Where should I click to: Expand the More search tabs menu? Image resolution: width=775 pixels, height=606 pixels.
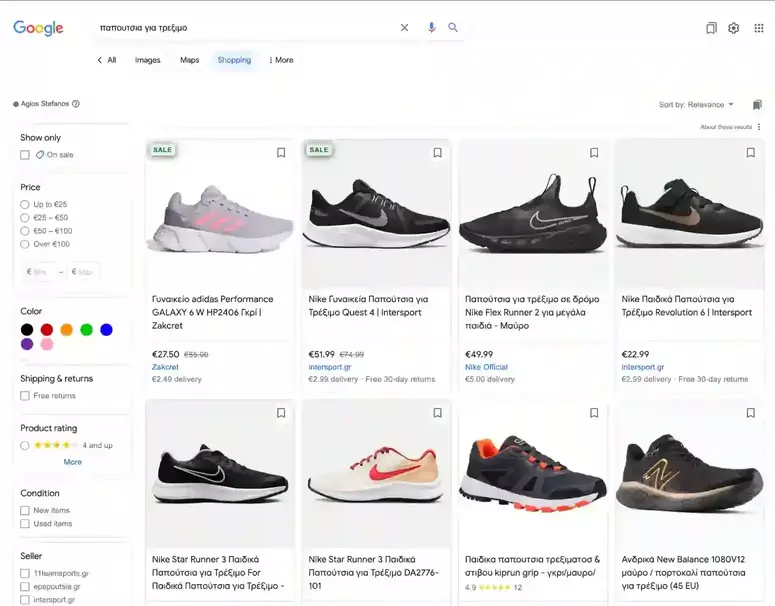(x=281, y=60)
